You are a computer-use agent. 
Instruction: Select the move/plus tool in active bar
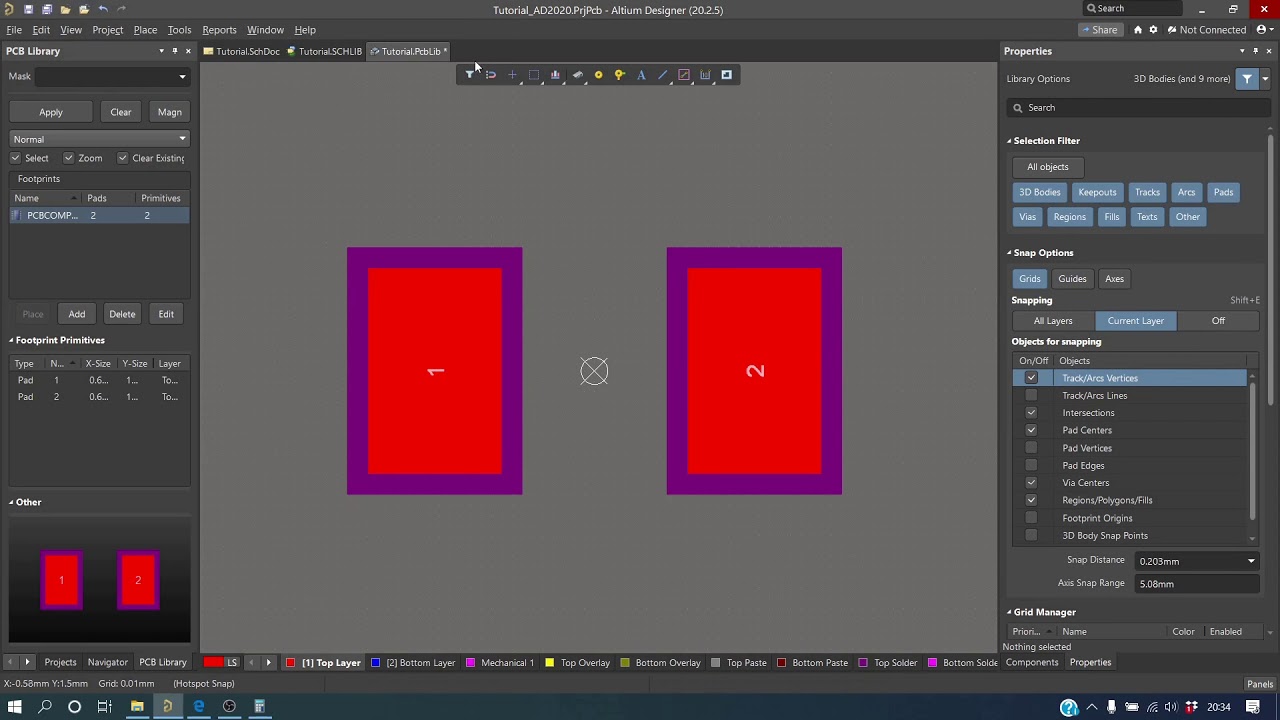tap(512, 75)
